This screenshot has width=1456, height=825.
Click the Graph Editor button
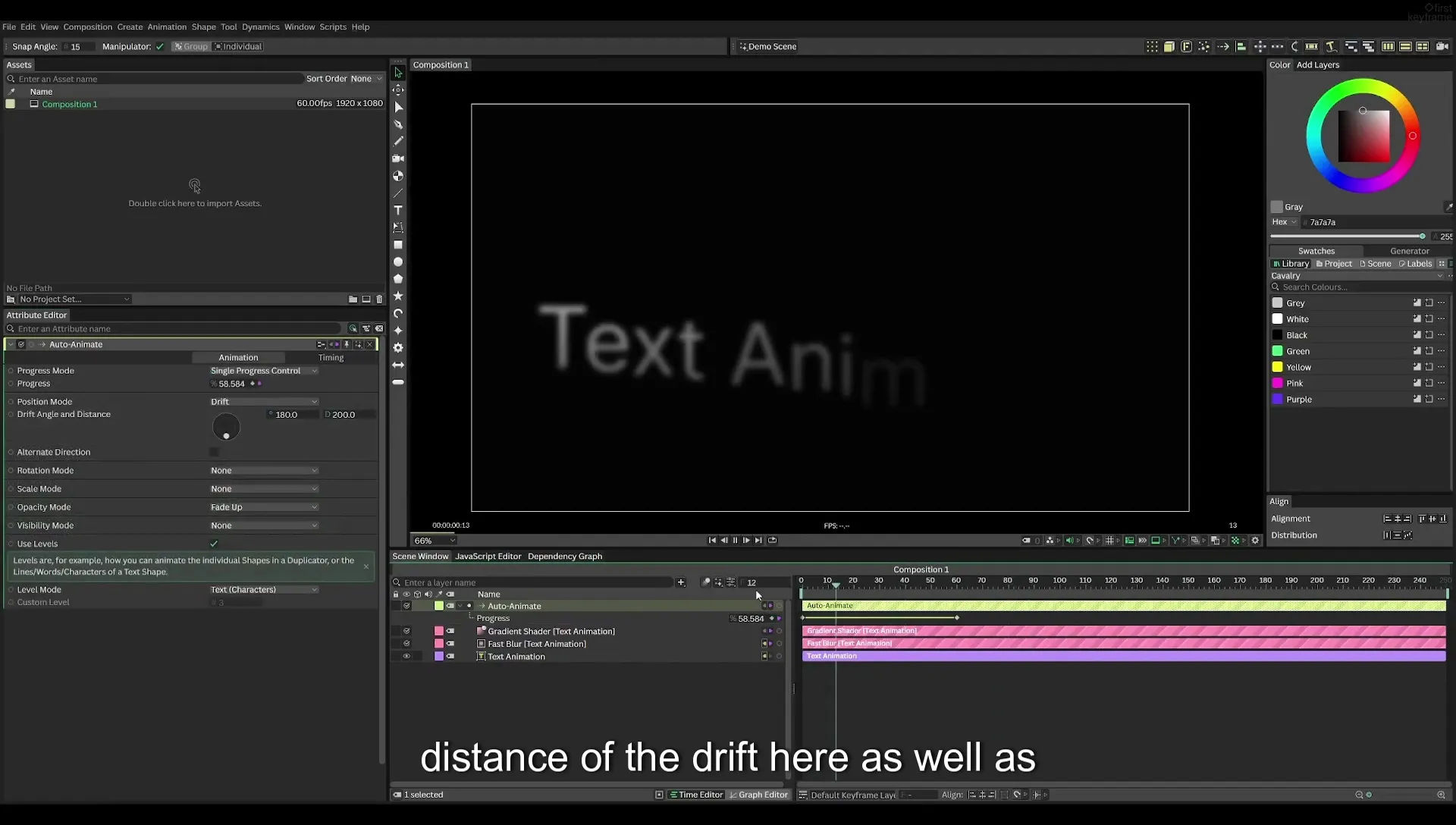(x=758, y=795)
